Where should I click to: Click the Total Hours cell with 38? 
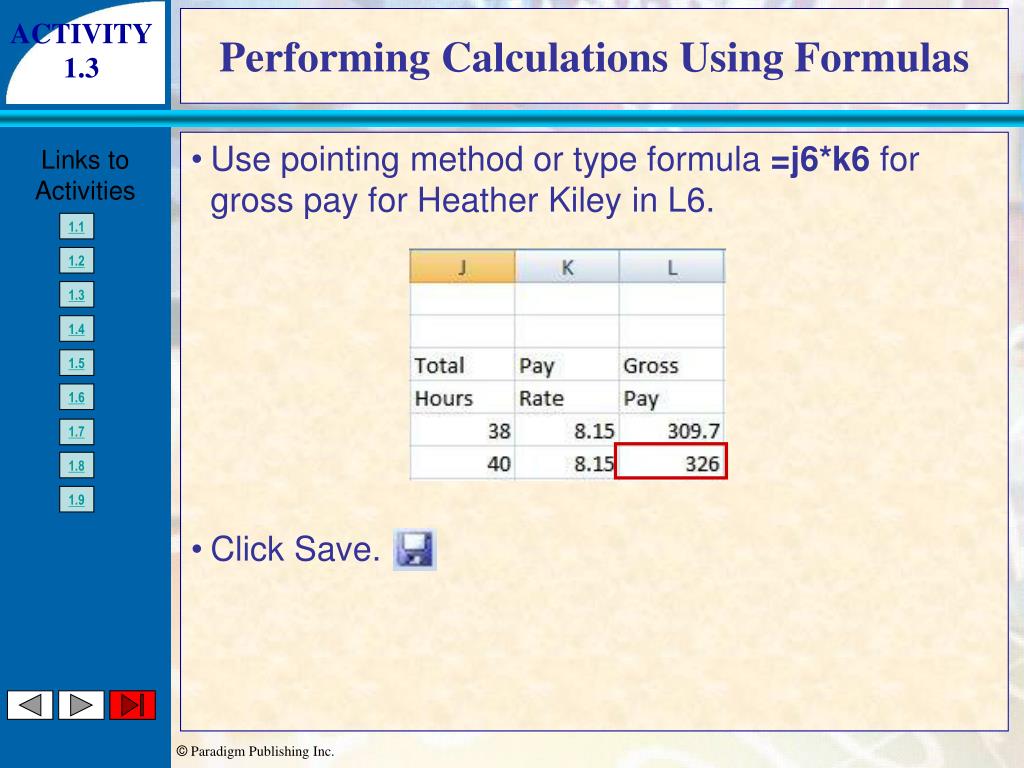tap(462, 430)
